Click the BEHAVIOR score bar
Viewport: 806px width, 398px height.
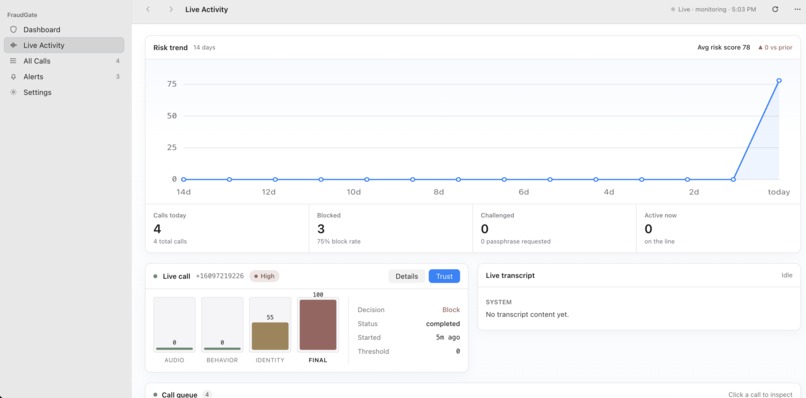point(222,324)
